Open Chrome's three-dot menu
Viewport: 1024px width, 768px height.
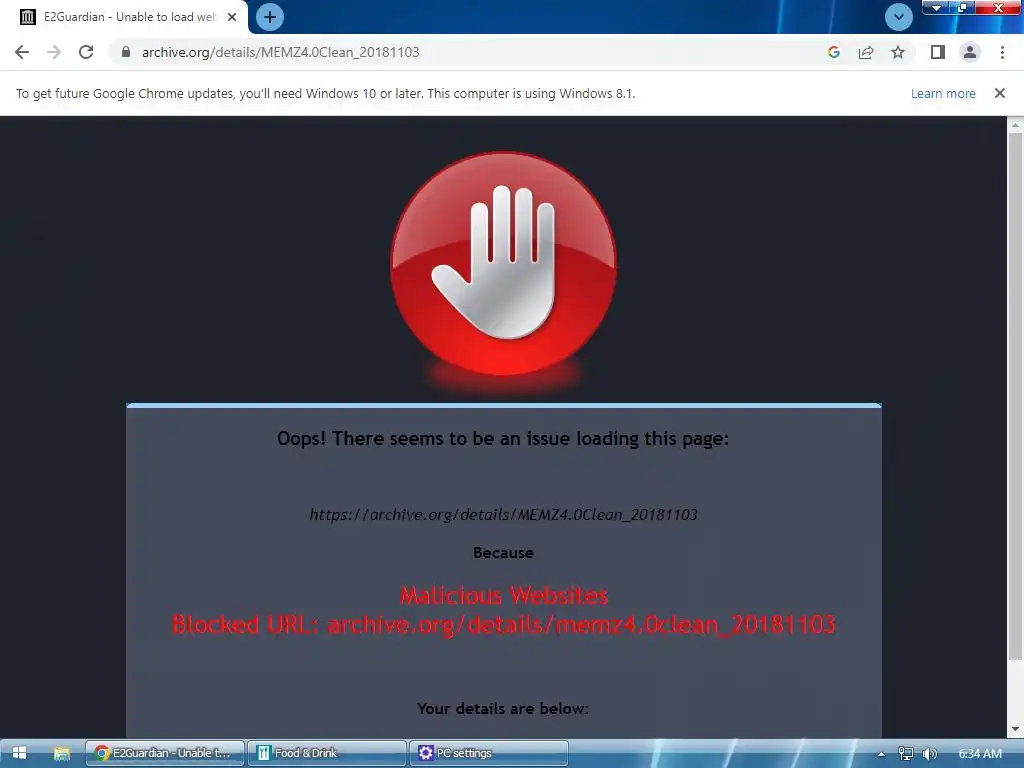(1002, 52)
